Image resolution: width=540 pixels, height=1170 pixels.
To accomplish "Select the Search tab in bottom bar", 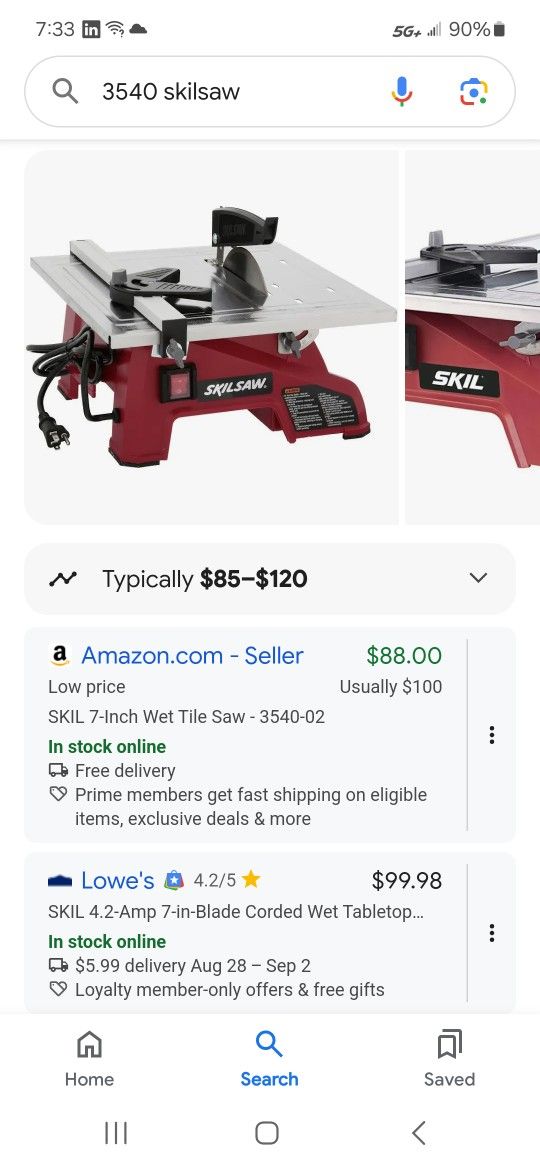I will pos(269,1058).
